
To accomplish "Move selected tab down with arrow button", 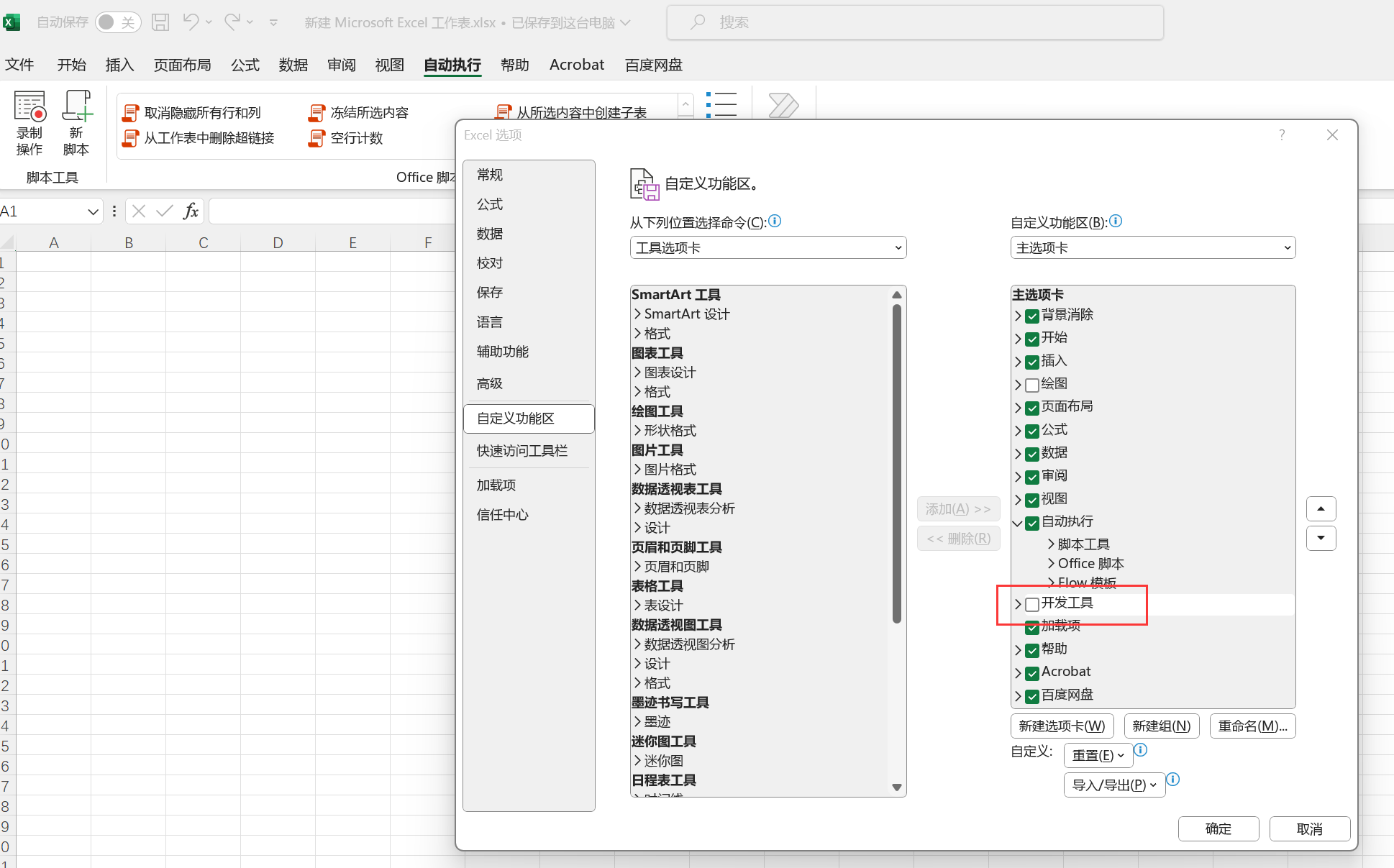I will click(1321, 539).
